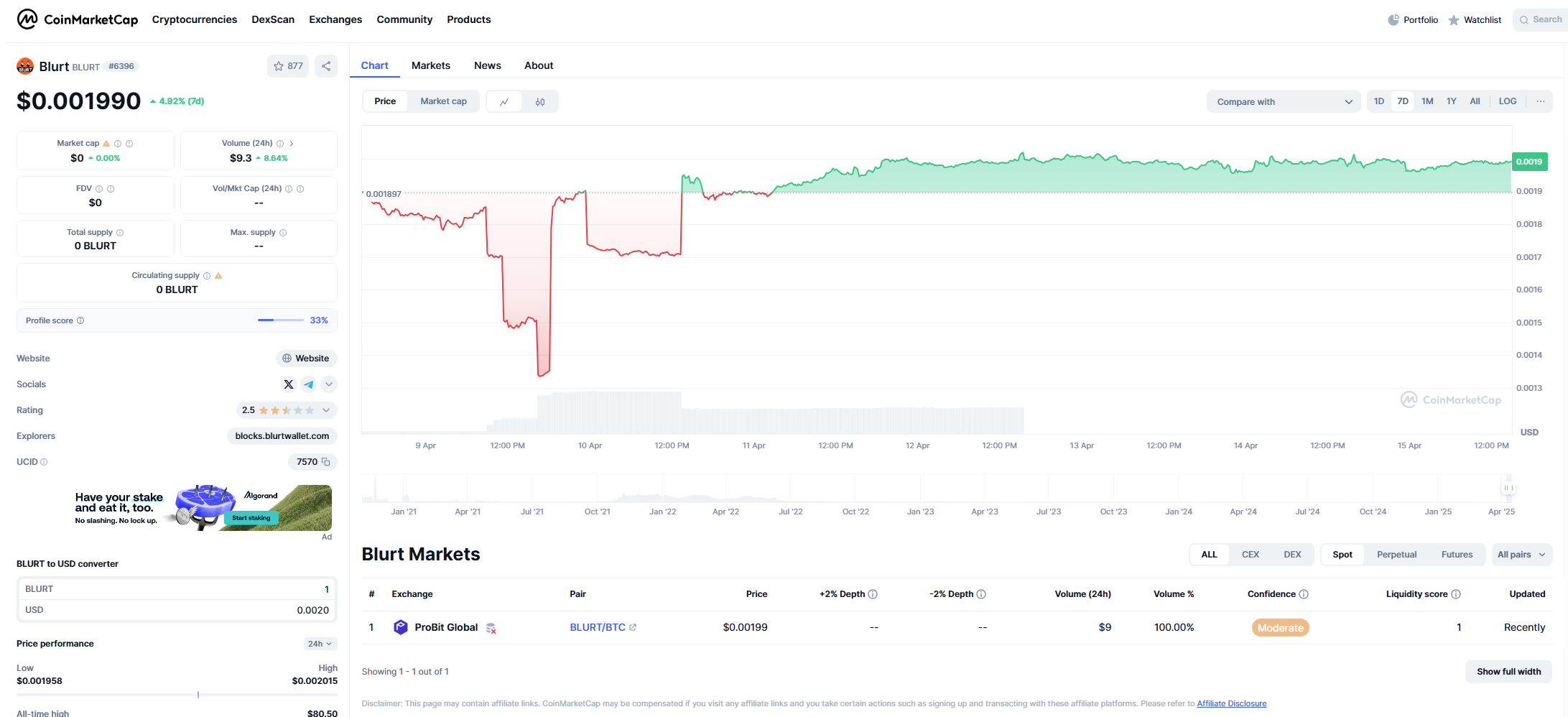Click the Portfolio pie icon

point(1393,20)
